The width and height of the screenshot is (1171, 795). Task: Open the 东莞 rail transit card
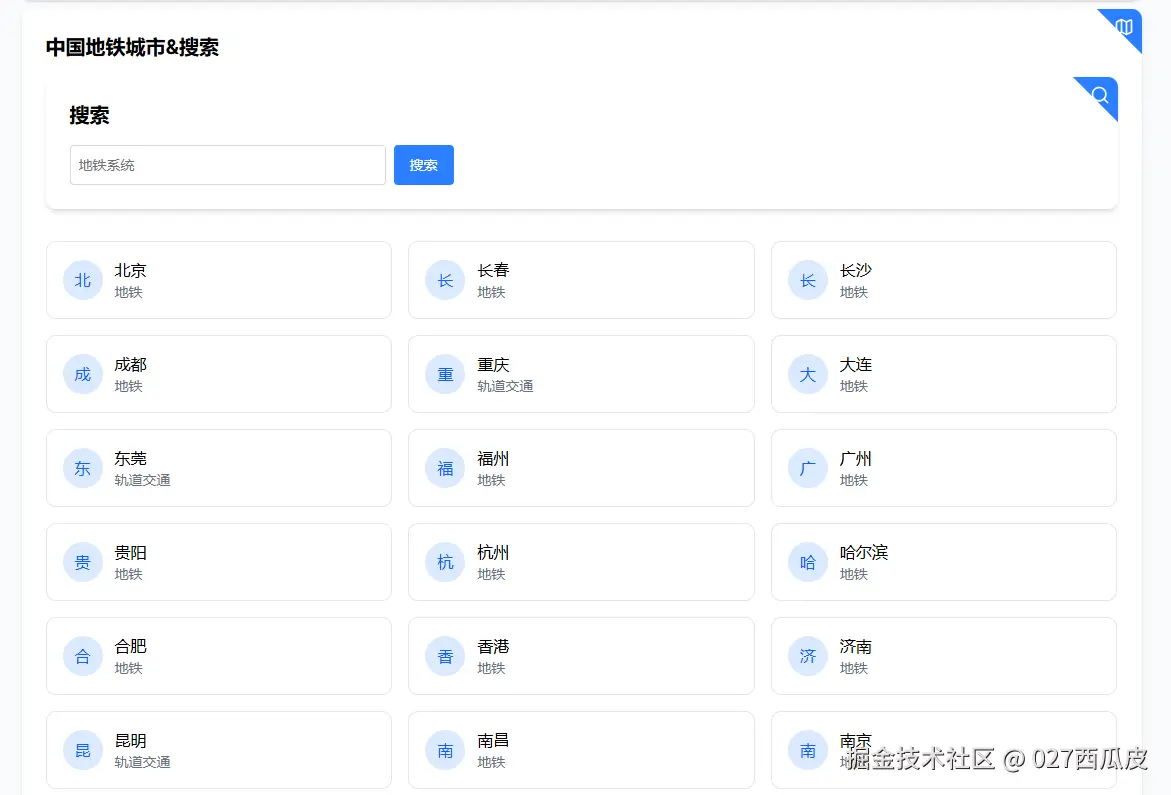218,468
